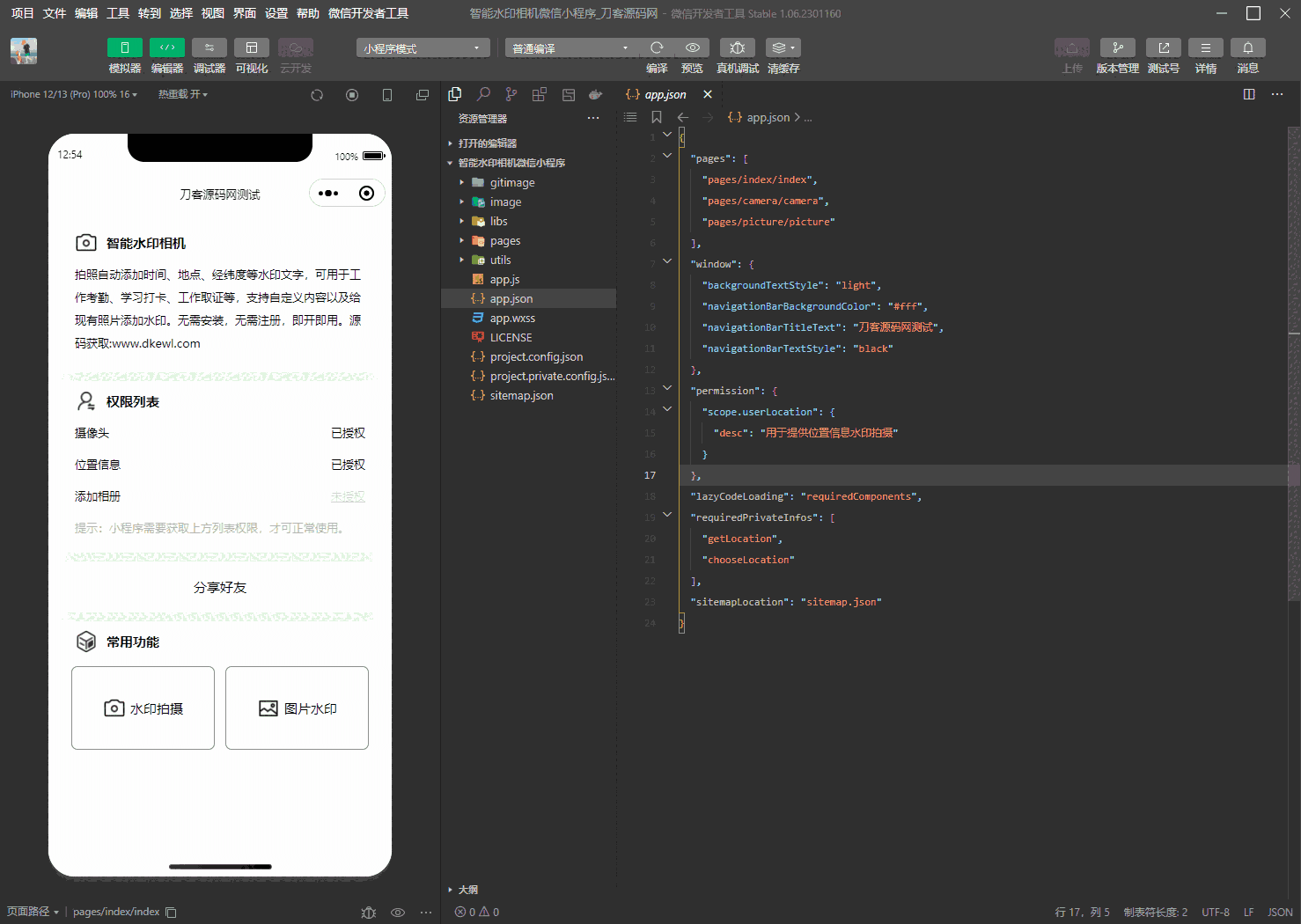Toggle the simulator (模拟器) panel

click(125, 48)
